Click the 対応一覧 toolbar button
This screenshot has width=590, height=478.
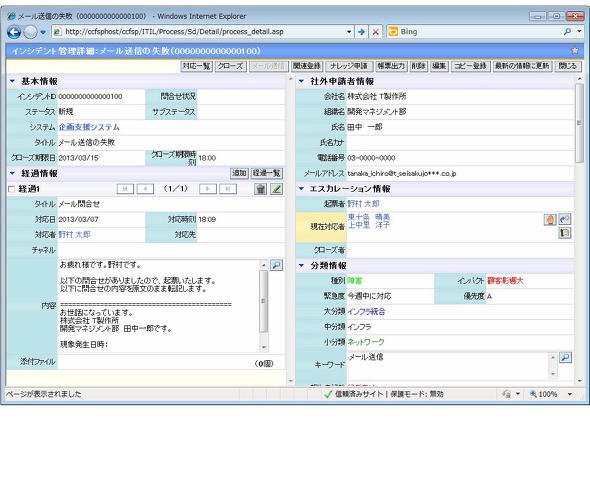(x=196, y=66)
